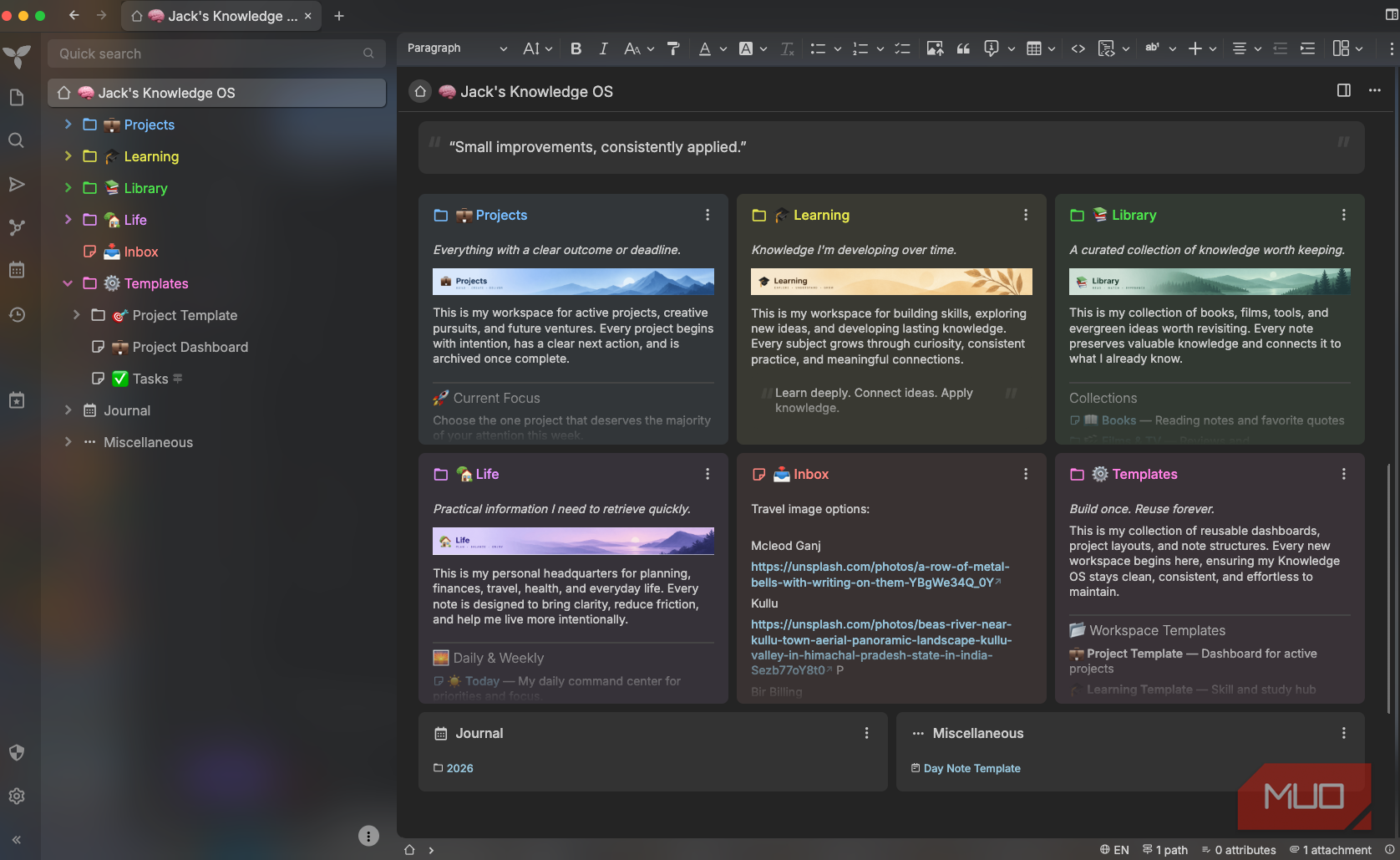Toggle the split layout at top-right corner
1400x860 pixels.
point(1392,15)
